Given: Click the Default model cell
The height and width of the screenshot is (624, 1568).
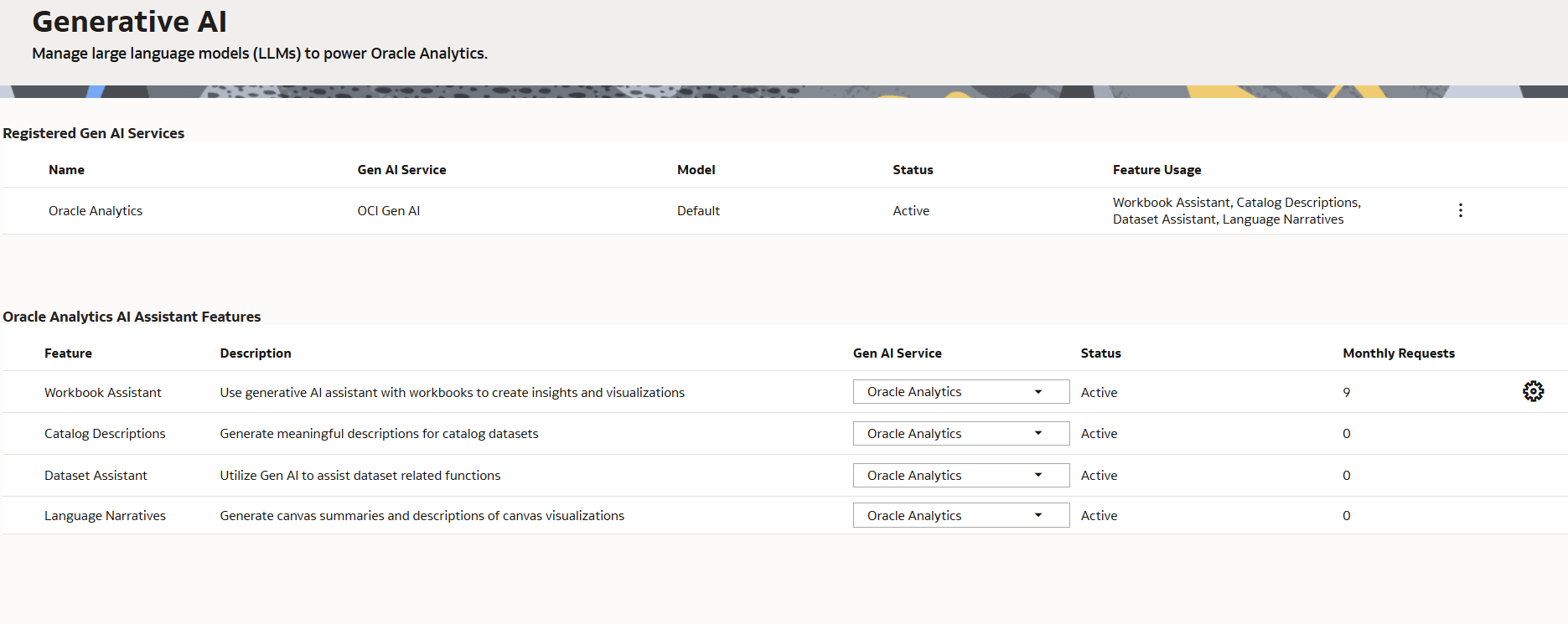Looking at the screenshot, I should point(698,211).
